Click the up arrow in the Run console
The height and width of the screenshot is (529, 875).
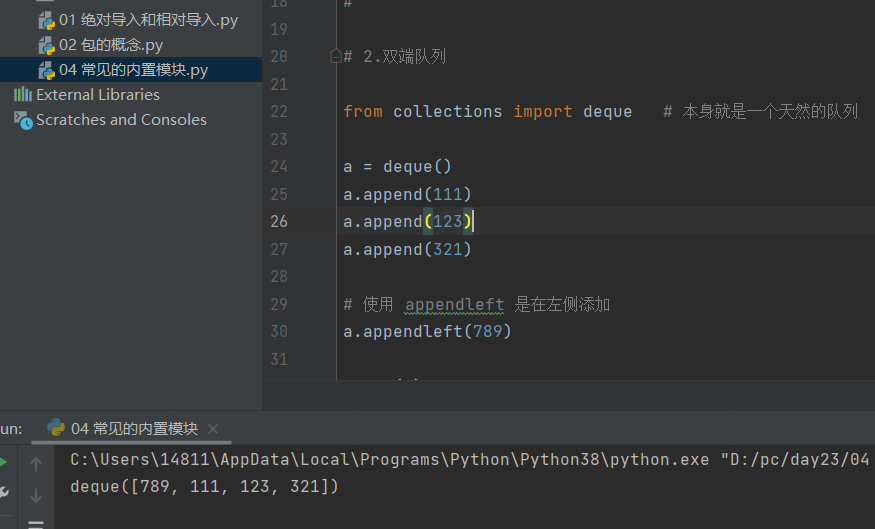point(36,463)
